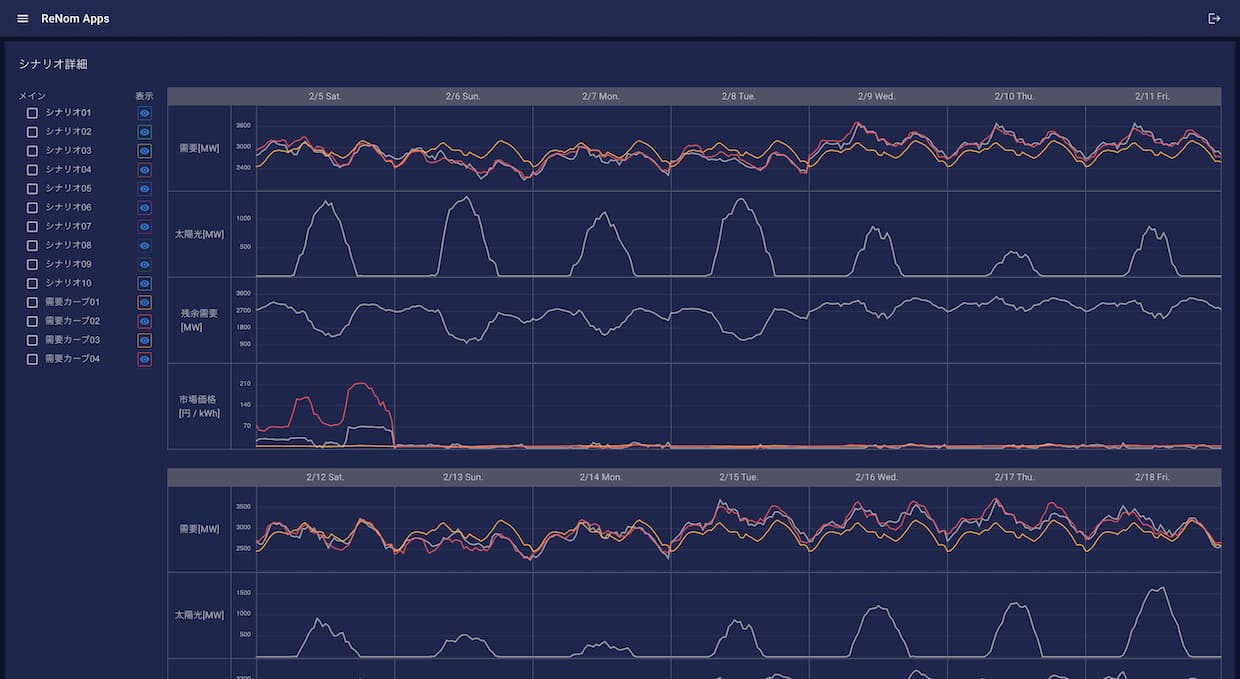The width and height of the screenshot is (1240, 679).
Task: Click the 市場価格 row label
Action: [199, 405]
